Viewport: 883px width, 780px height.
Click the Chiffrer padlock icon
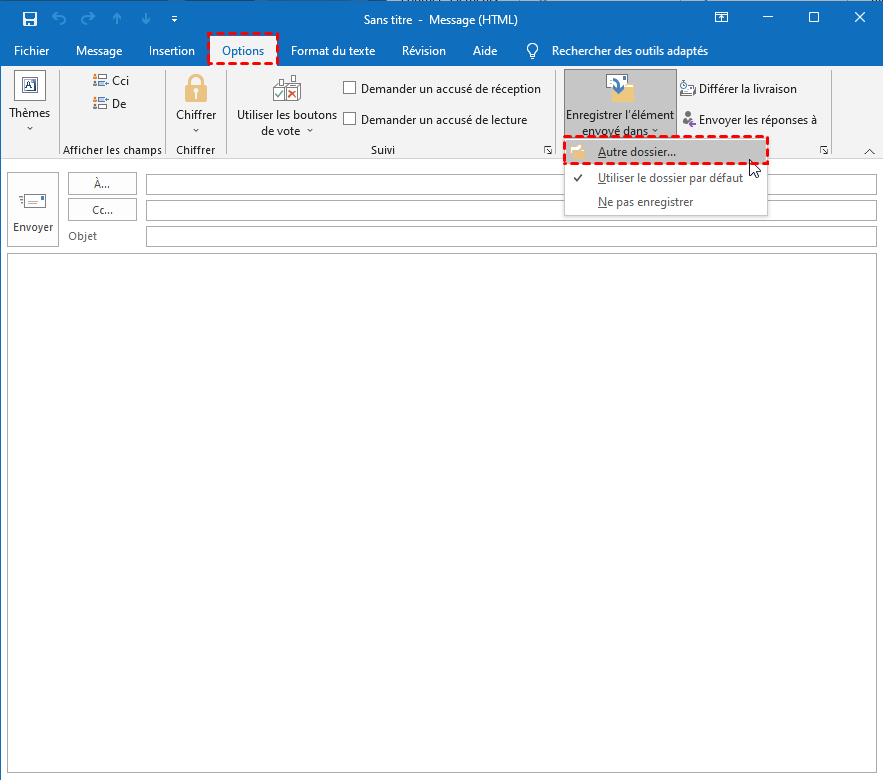(x=196, y=87)
